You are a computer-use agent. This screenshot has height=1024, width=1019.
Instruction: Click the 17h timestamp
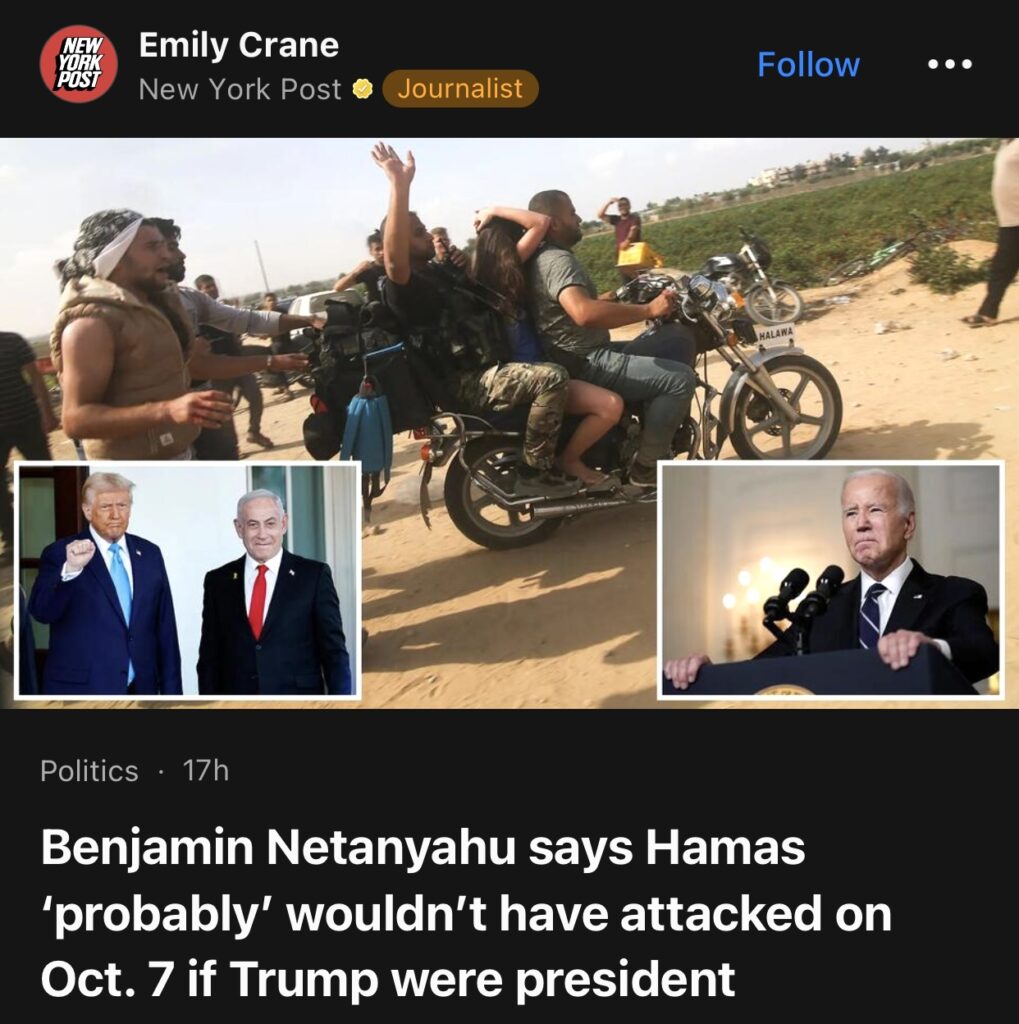[206, 771]
